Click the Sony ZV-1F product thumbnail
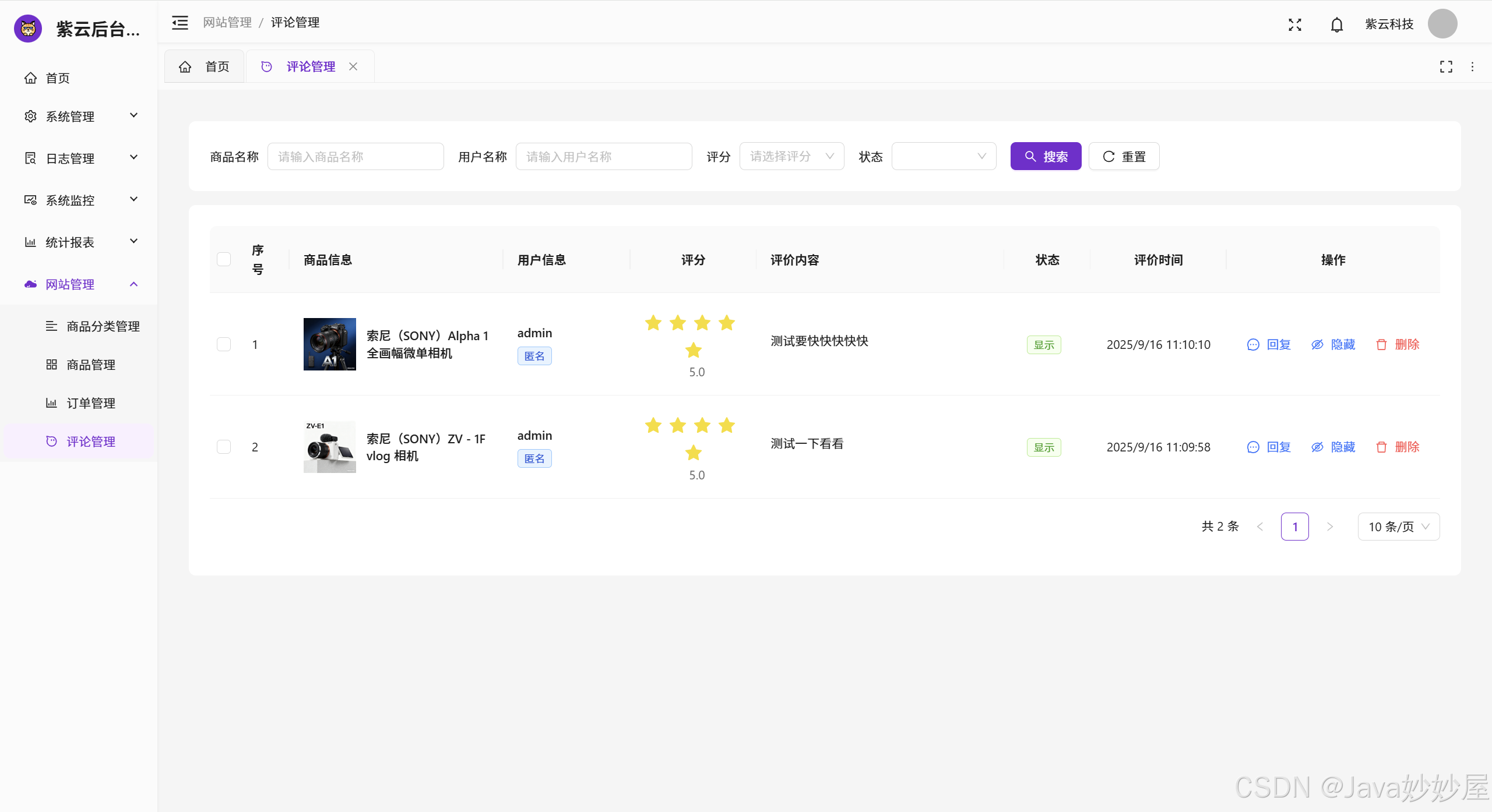 pos(329,447)
